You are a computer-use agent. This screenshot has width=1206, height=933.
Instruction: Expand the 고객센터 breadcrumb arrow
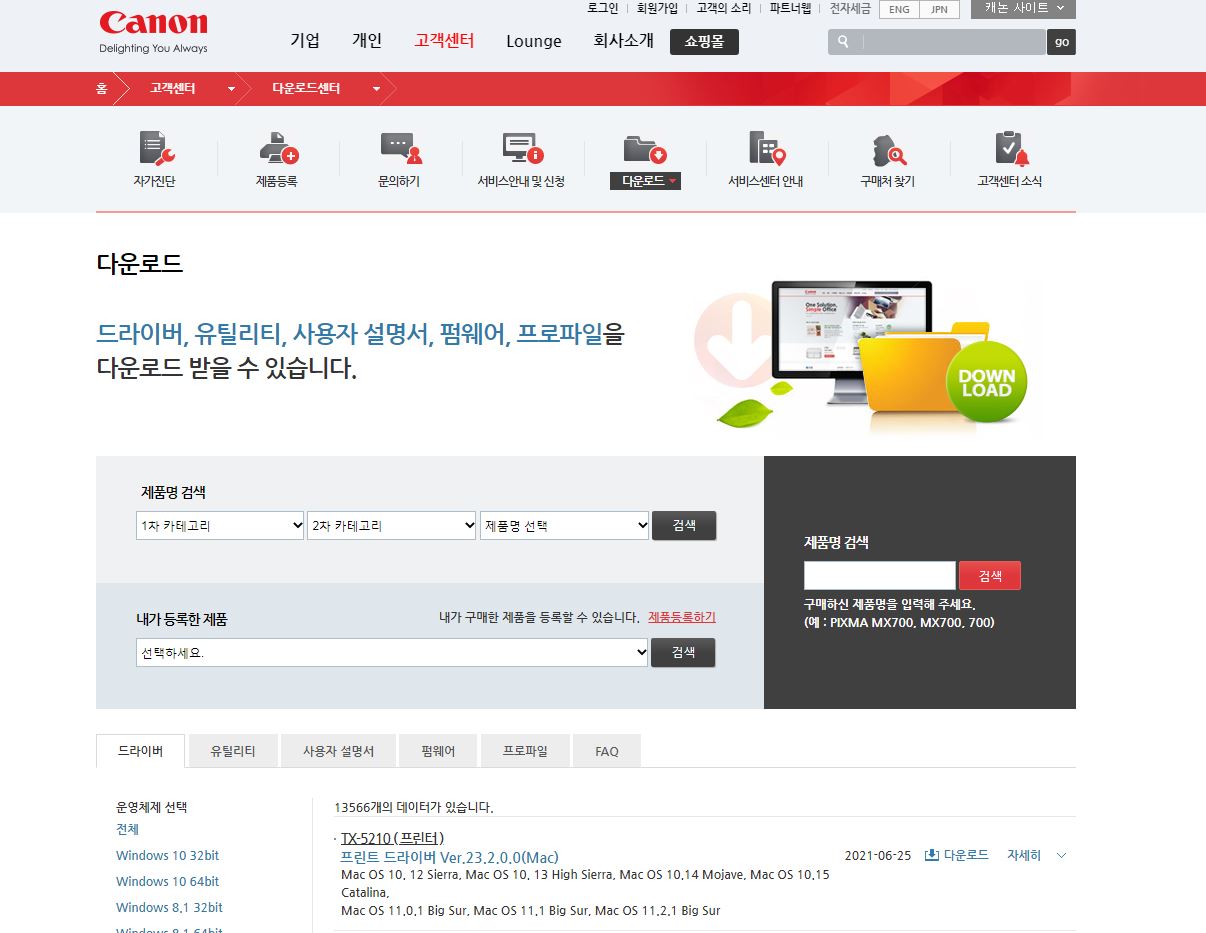point(232,89)
